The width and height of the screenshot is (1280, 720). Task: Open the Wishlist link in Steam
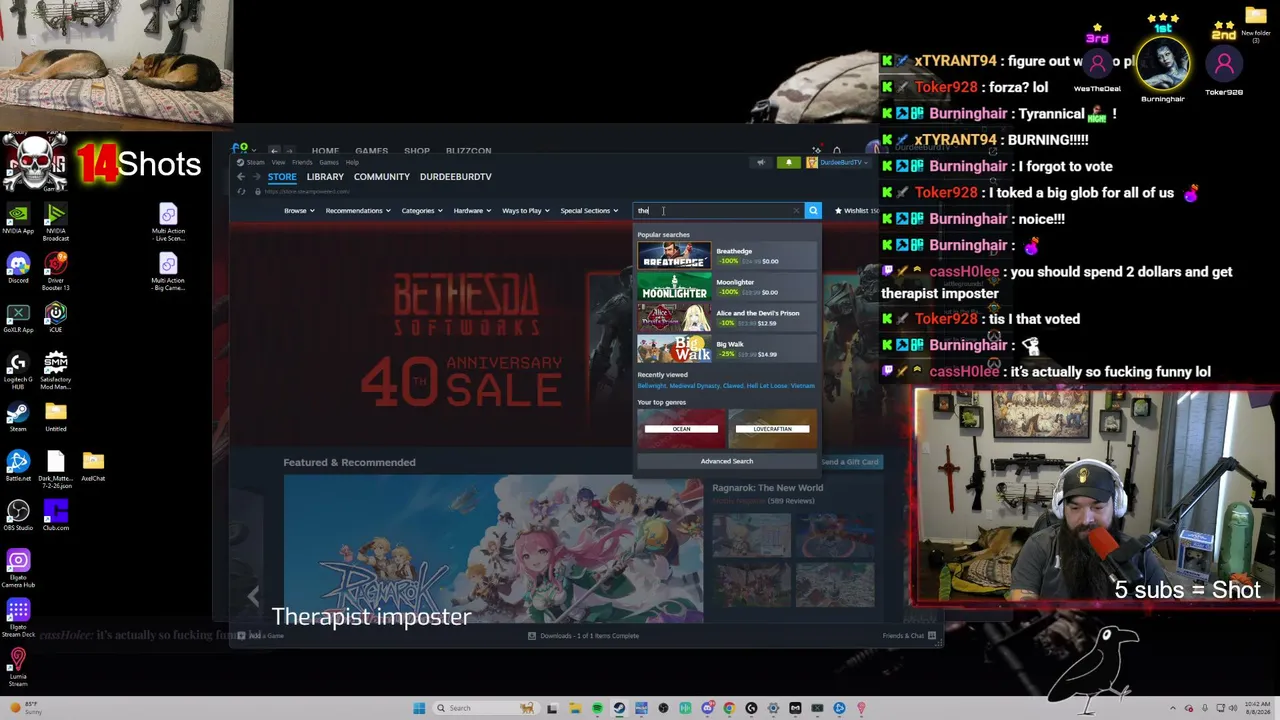[x=858, y=211]
